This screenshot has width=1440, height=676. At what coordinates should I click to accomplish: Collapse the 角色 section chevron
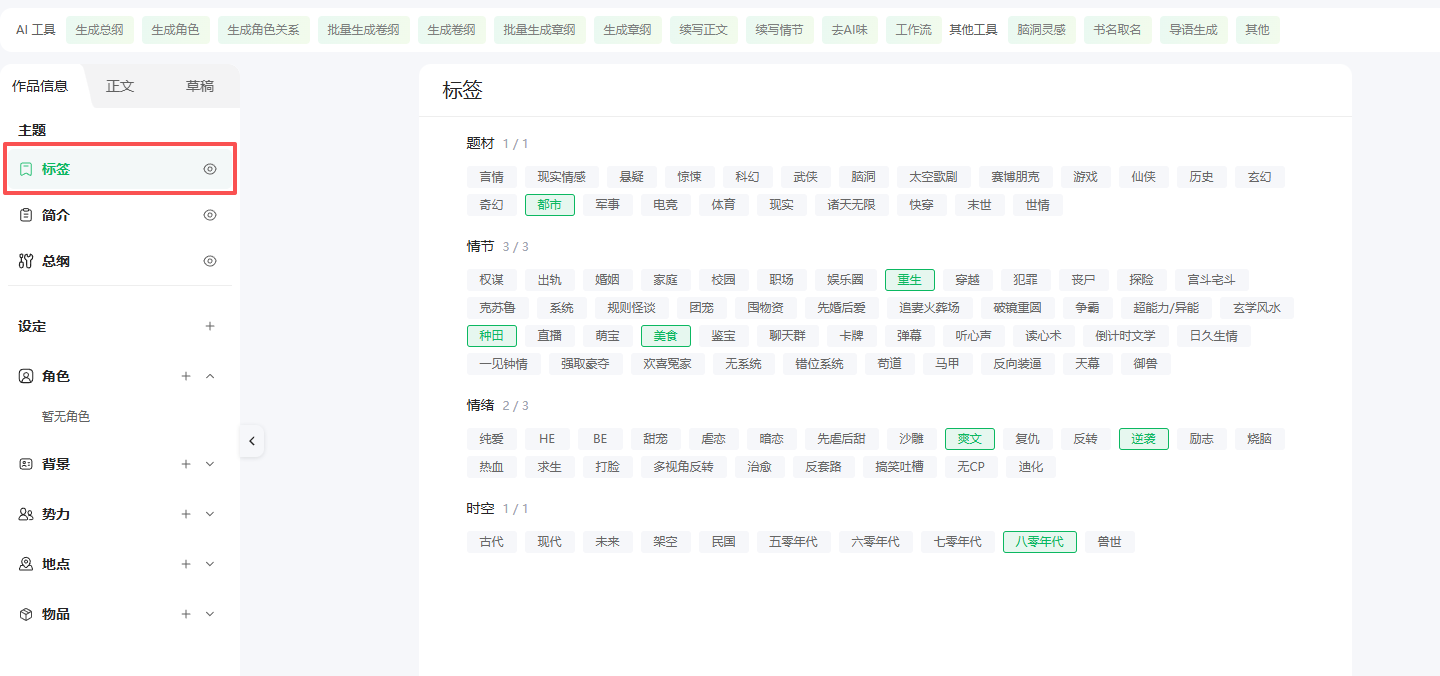coord(210,376)
